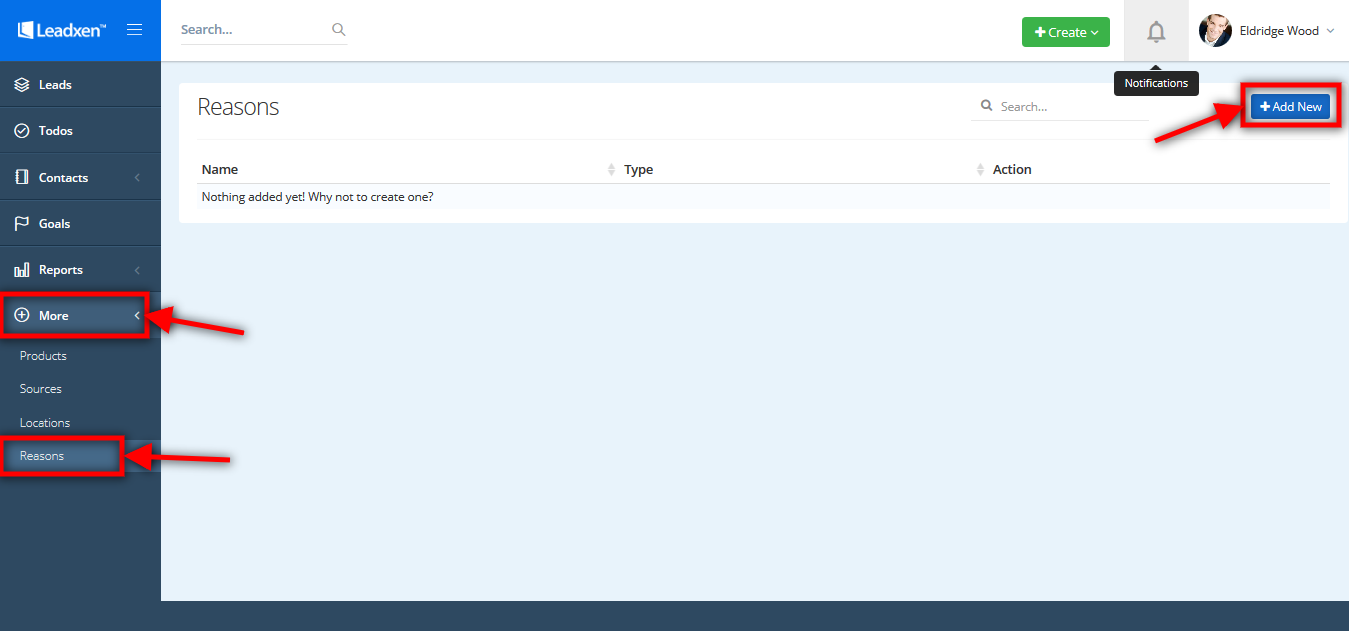This screenshot has height=631, width=1349.
Task: Click the More plus-circle icon
Action: click(x=22, y=316)
